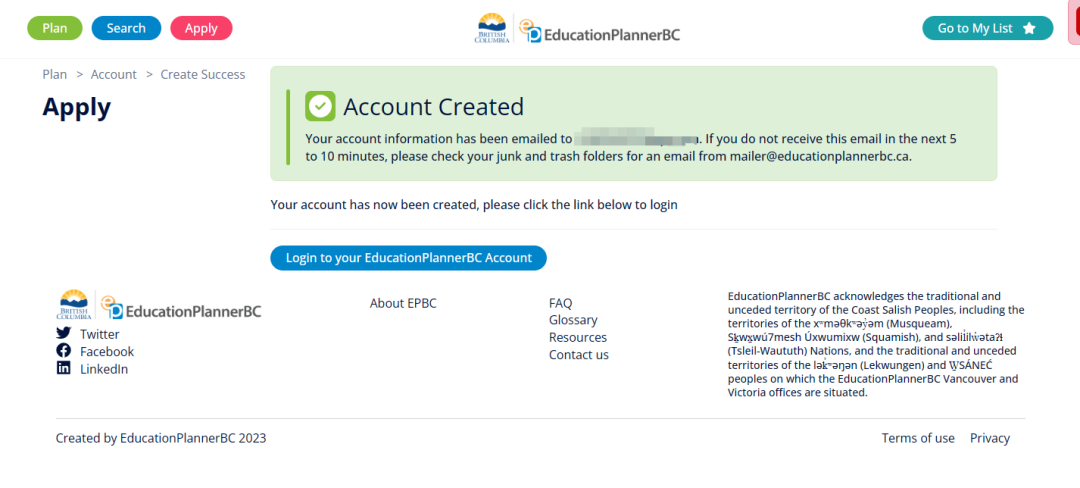
Task: Open the About EPBC footer link
Action: (x=403, y=303)
